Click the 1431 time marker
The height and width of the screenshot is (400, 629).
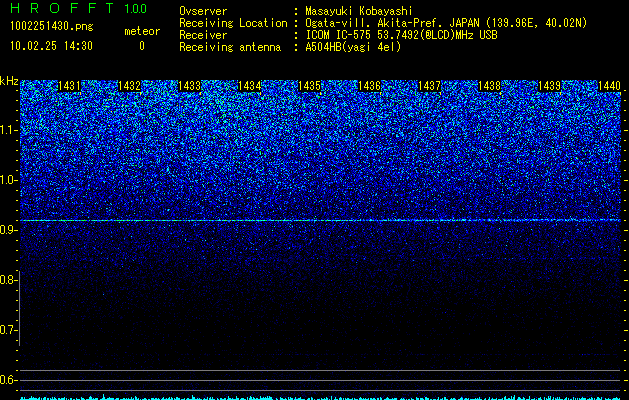pos(69,86)
